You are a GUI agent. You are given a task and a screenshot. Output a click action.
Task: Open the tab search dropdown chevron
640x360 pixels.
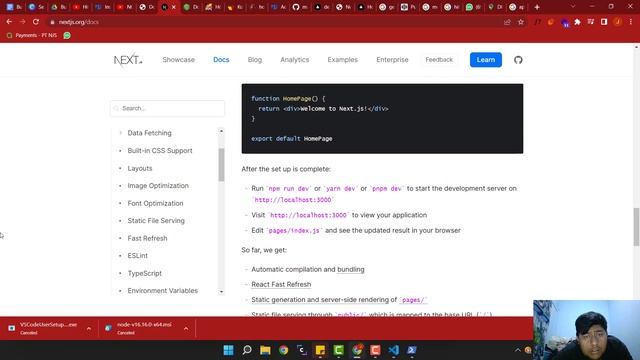(573, 7)
